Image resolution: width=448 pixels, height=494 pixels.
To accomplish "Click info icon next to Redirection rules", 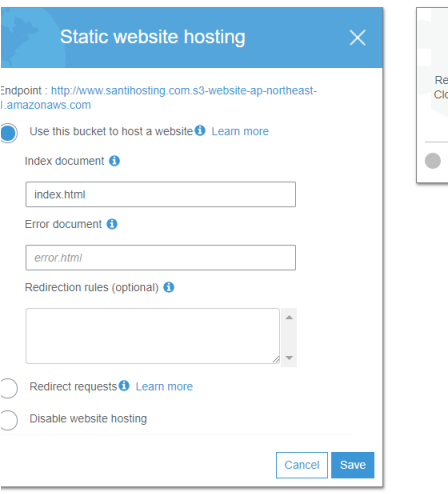I will [169, 287].
